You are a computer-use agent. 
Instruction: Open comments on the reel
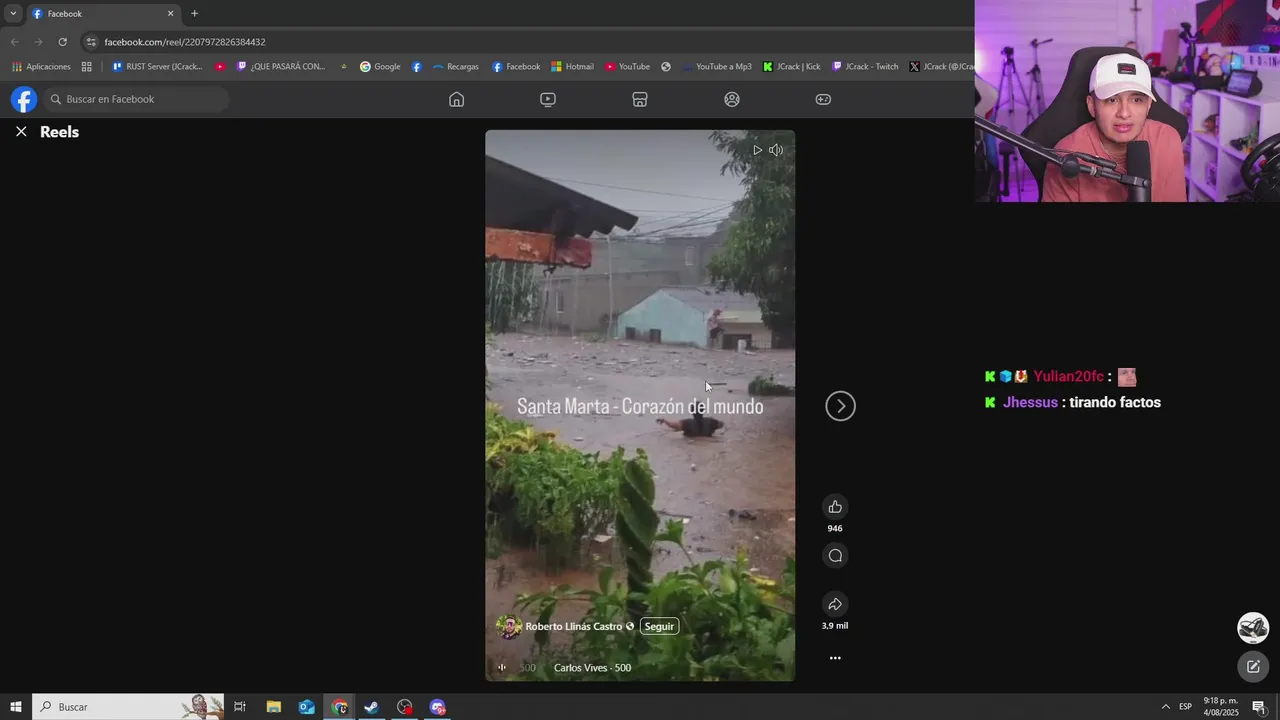[x=835, y=555]
